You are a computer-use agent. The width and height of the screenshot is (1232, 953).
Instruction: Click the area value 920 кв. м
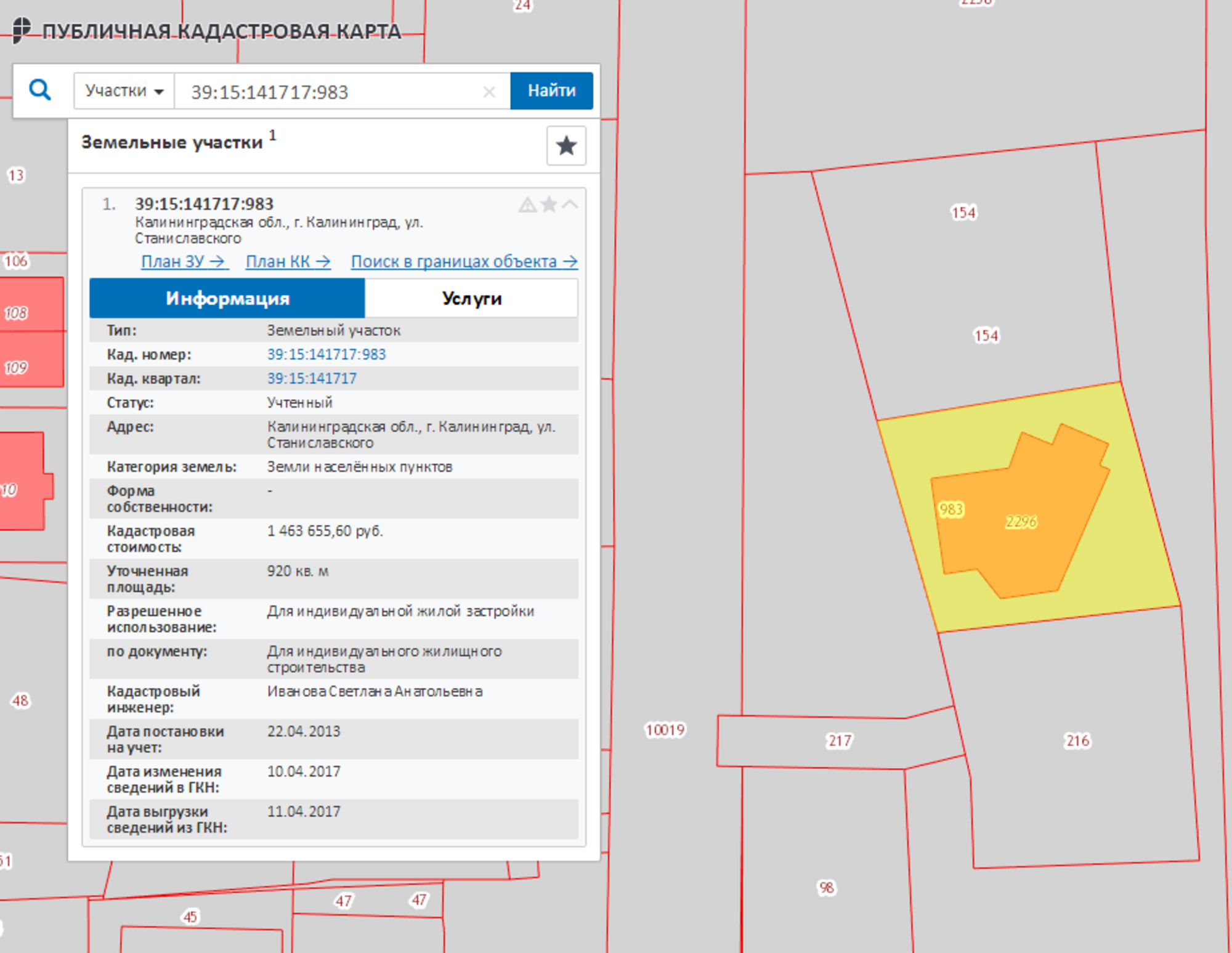click(x=298, y=571)
